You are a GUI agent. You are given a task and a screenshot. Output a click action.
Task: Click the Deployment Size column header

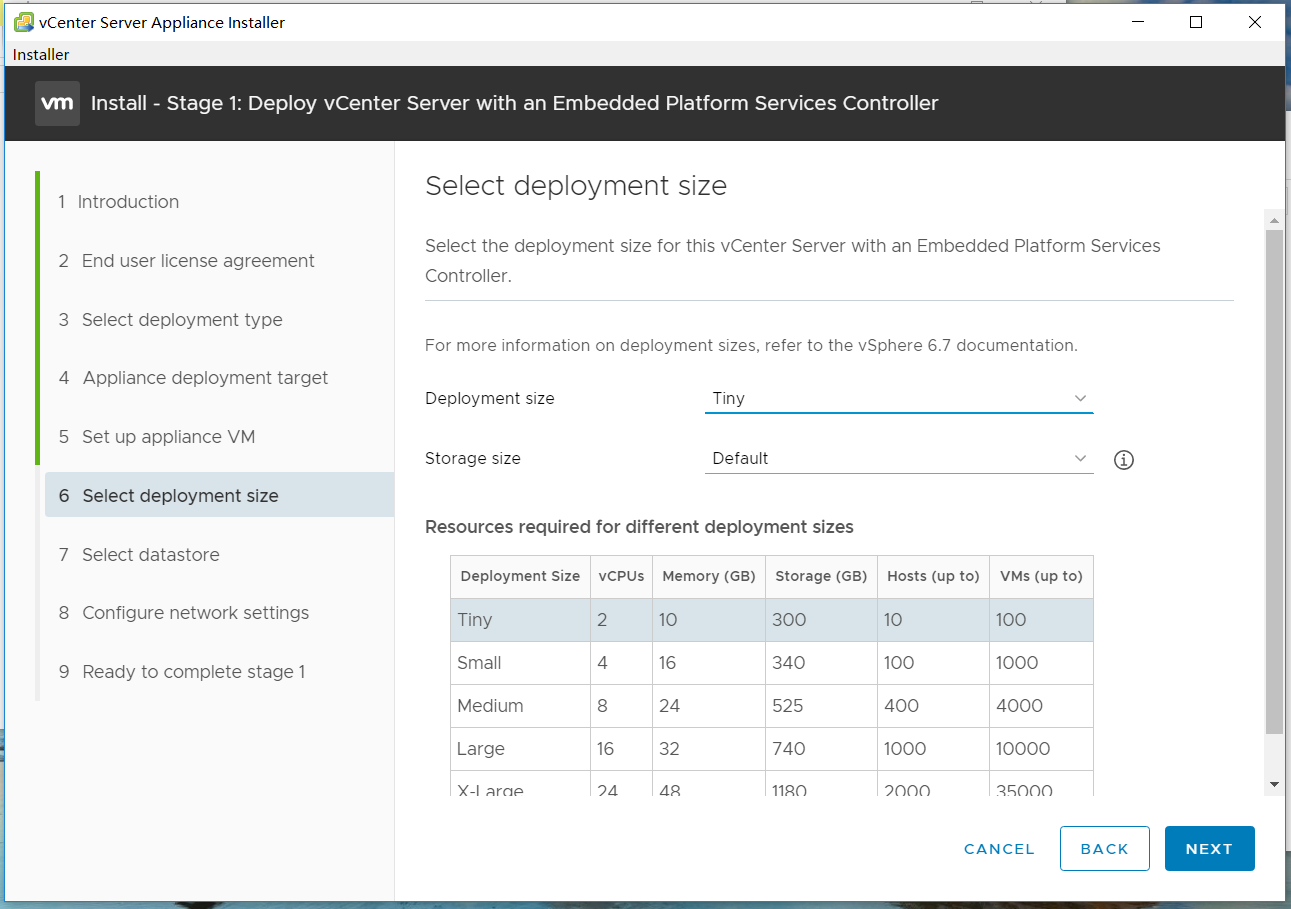tap(520, 576)
